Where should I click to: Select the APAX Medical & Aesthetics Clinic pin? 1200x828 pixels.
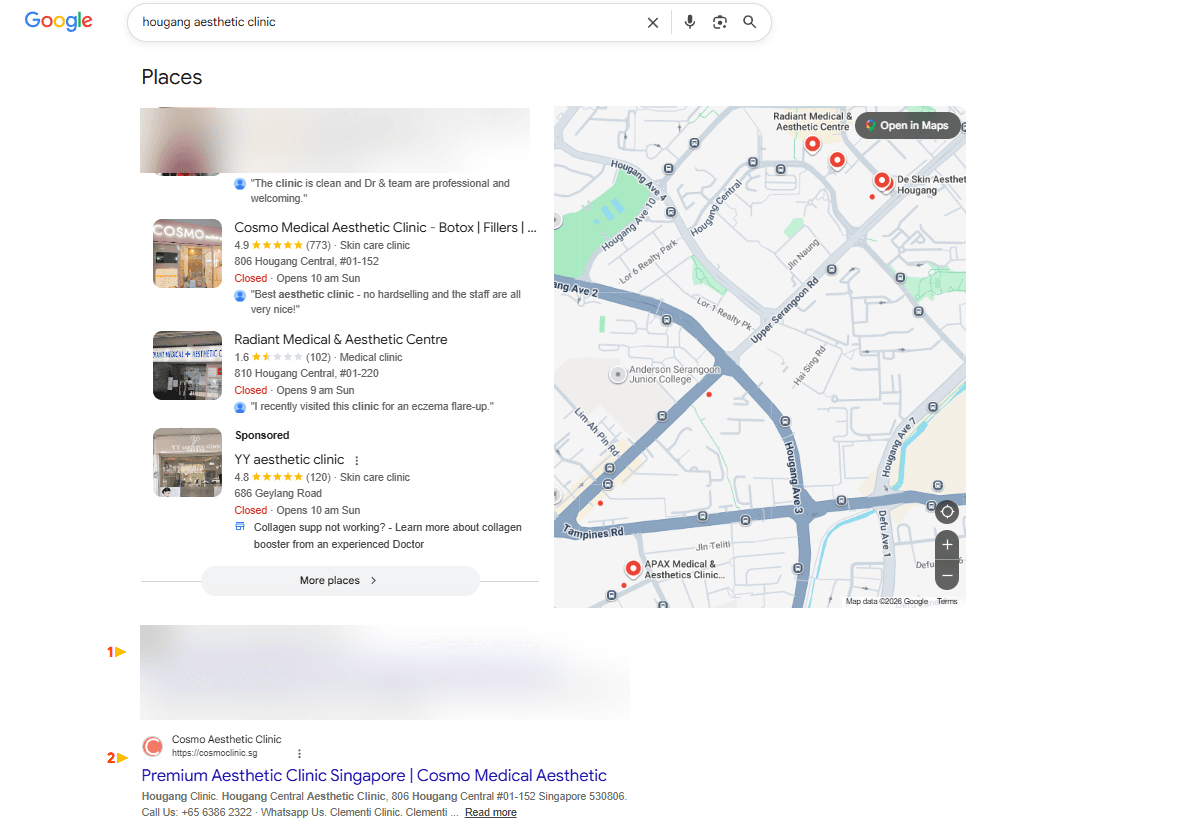point(633,570)
